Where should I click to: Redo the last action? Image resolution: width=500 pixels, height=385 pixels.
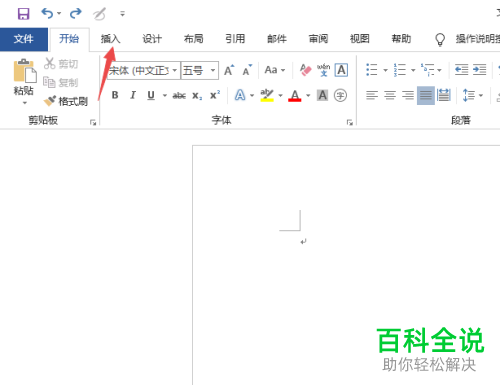(x=76, y=13)
